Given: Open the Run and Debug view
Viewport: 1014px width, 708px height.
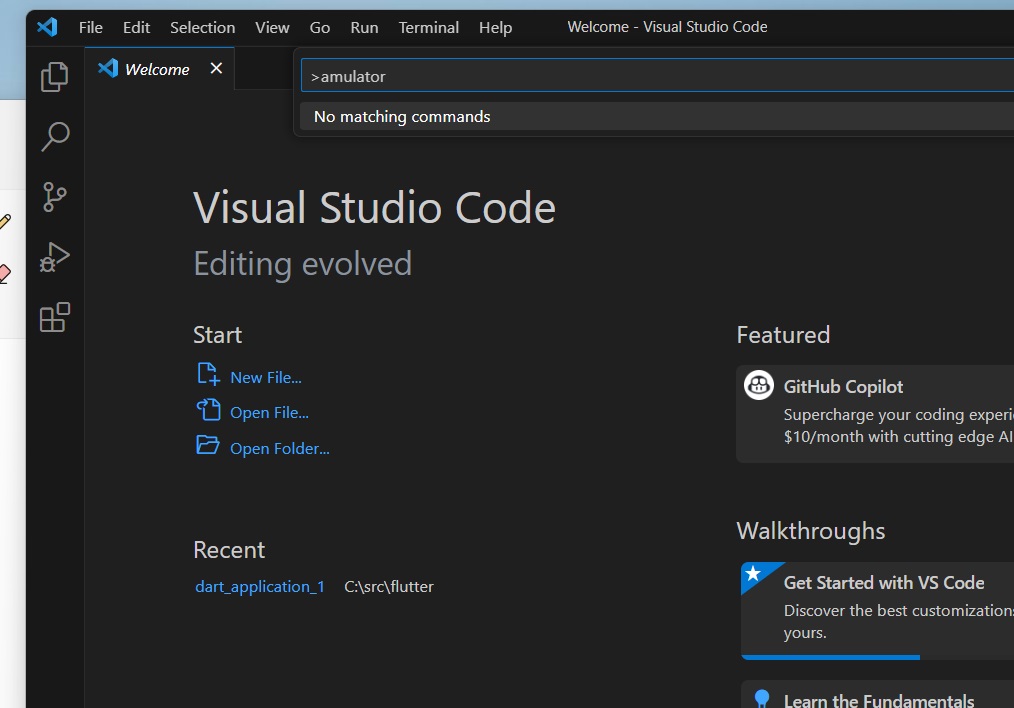Looking at the screenshot, I should point(54,257).
